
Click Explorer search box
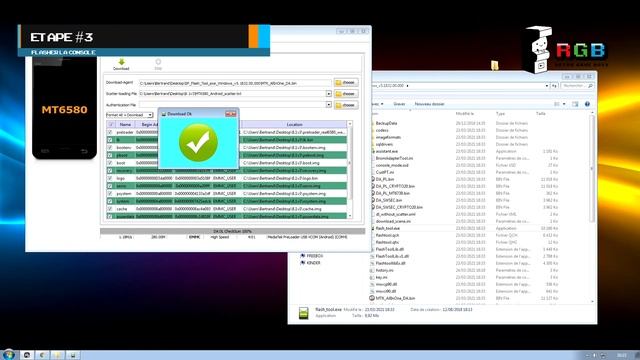point(577,86)
